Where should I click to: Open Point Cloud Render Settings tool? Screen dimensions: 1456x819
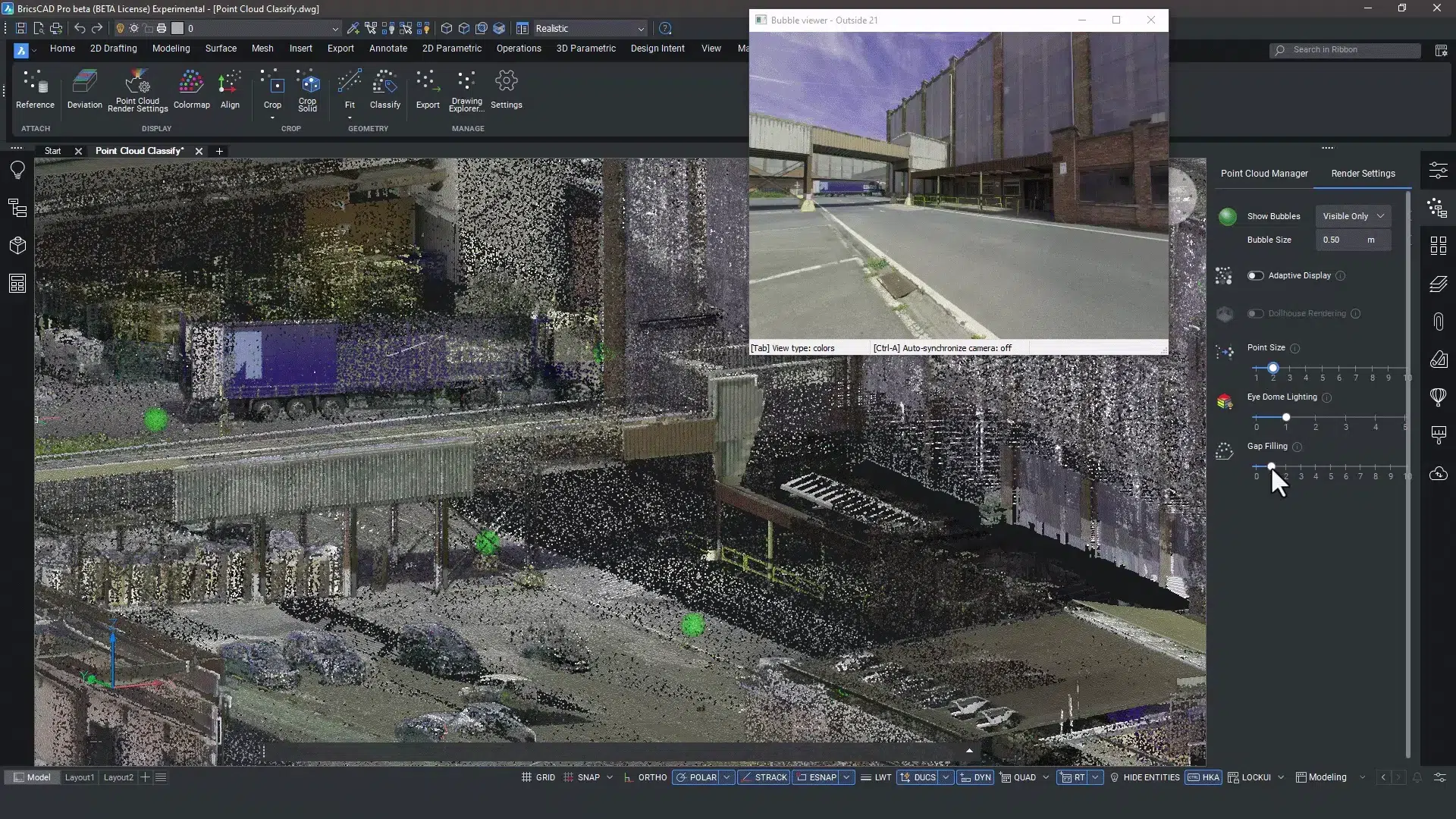(x=137, y=89)
